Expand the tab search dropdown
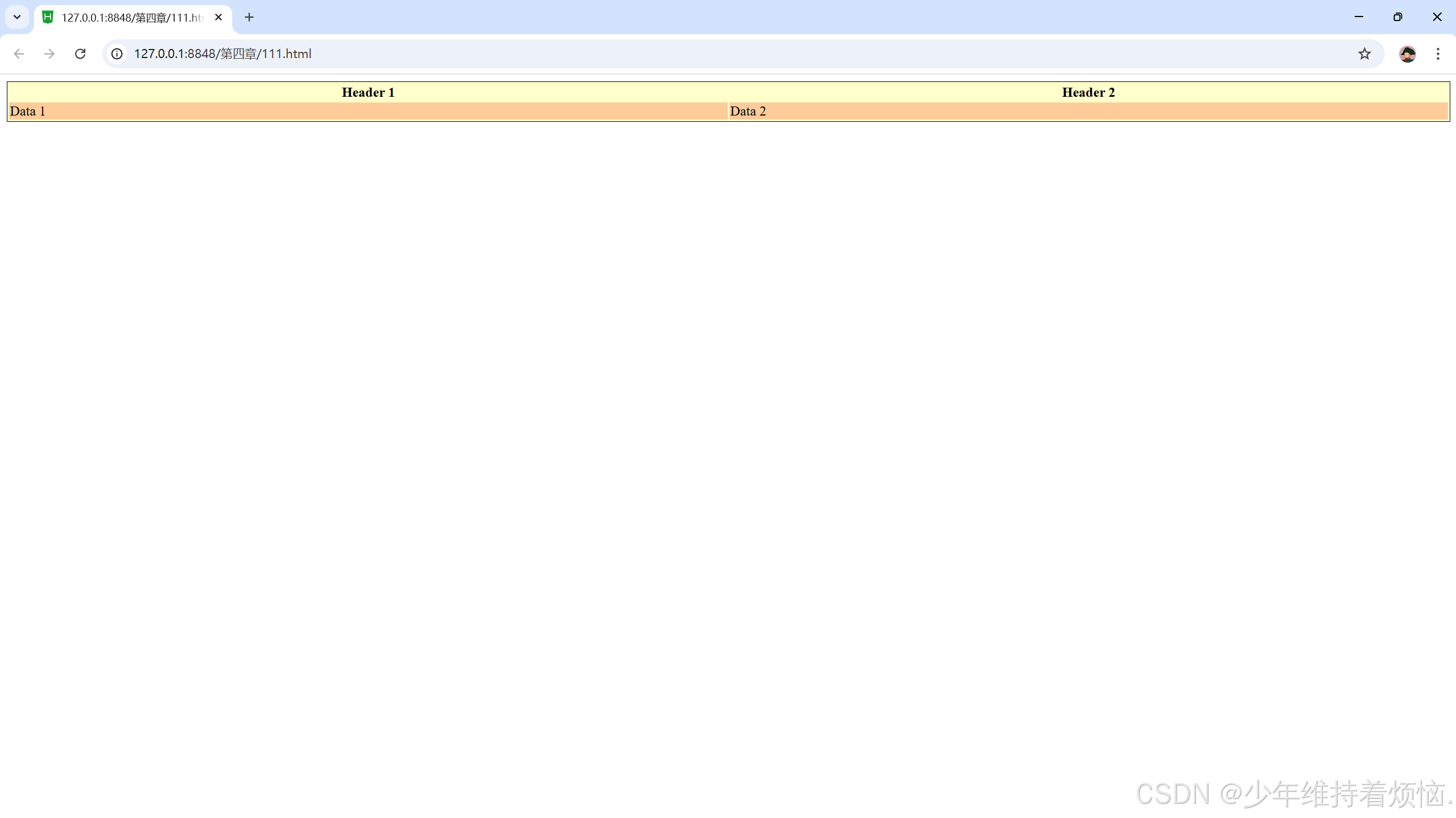Image resolution: width=1456 pixels, height=818 pixels. [17, 17]
